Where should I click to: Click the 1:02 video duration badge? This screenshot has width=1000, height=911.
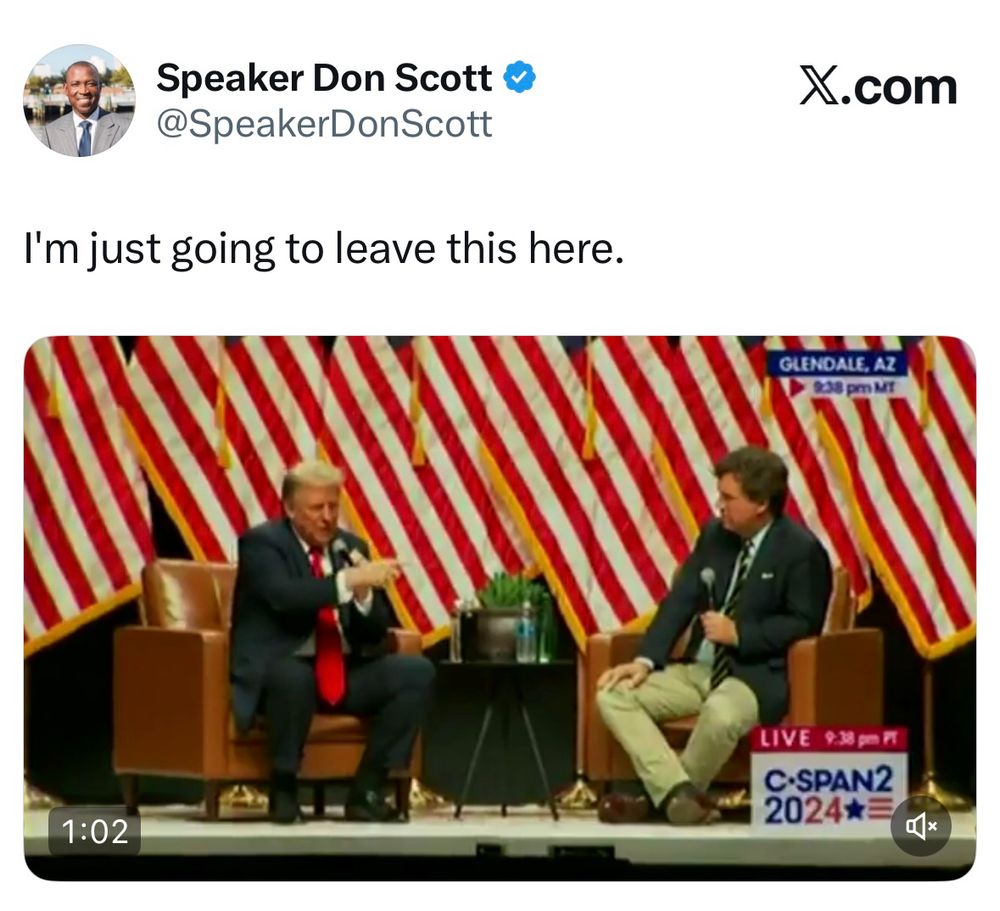tap(95, 831)
